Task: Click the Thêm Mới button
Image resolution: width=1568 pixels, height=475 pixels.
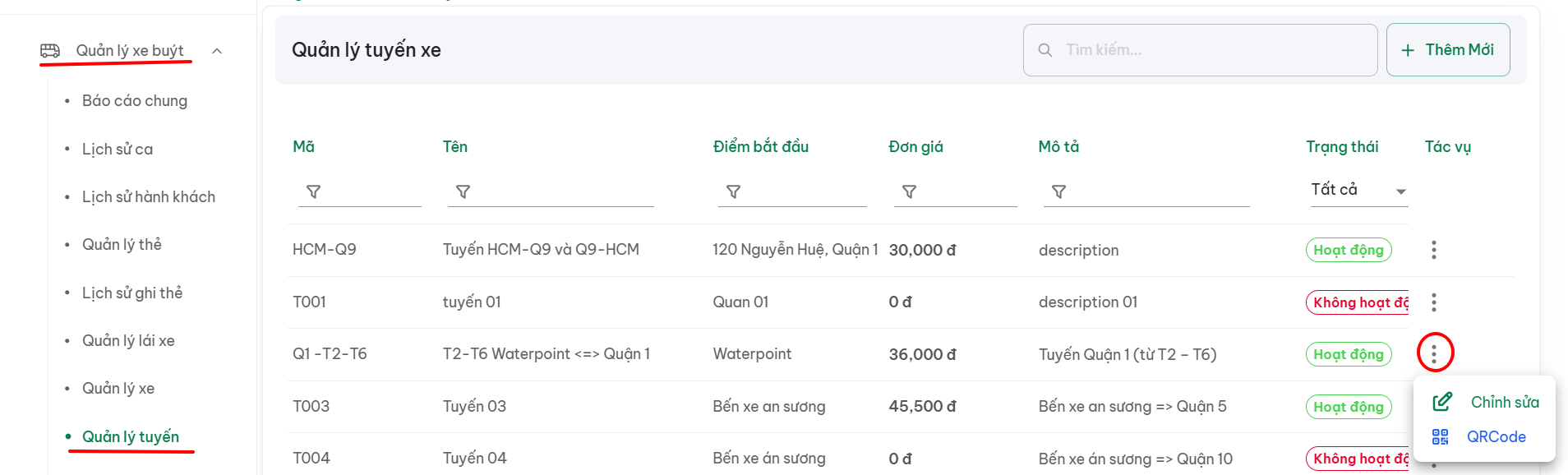Action: (1448, 50)
